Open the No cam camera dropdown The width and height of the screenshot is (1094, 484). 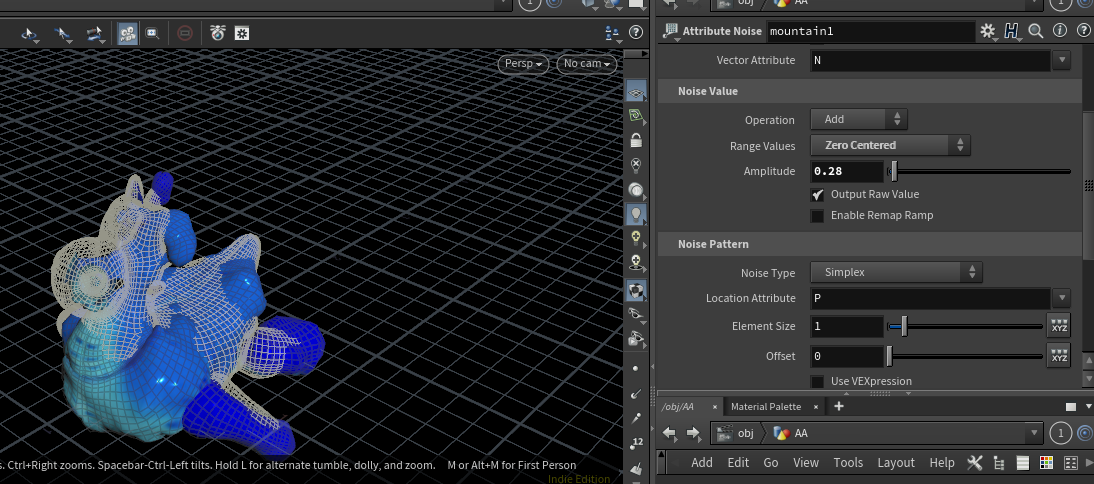click(x=587, y=63)
